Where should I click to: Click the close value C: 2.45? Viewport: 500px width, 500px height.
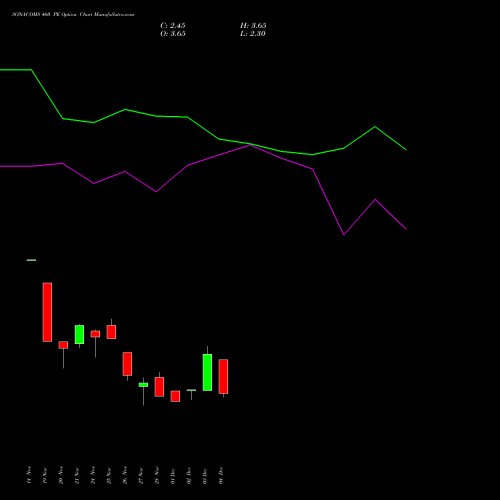173,26
